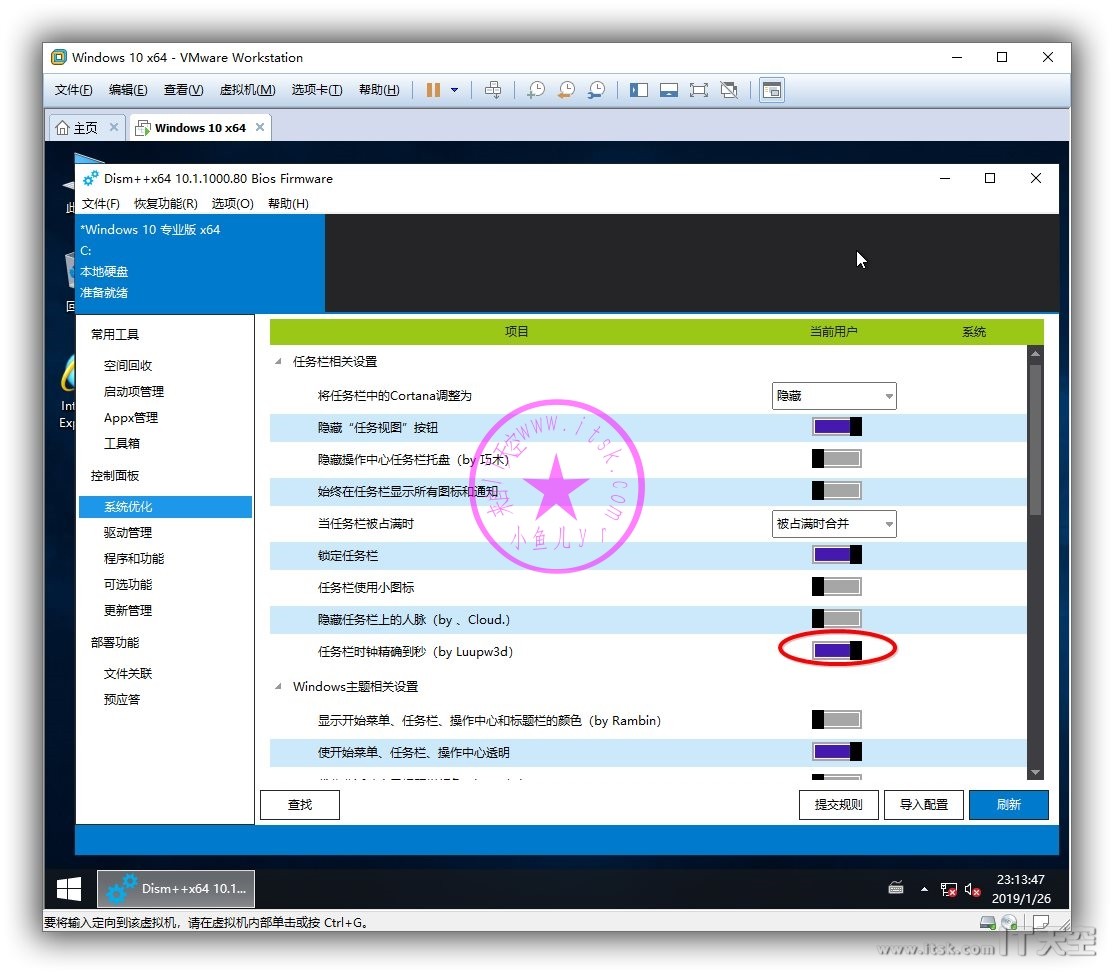Toggle the 锁定任务栏 switch
This screenshot has width=1114, height=974.
[837, 555]
